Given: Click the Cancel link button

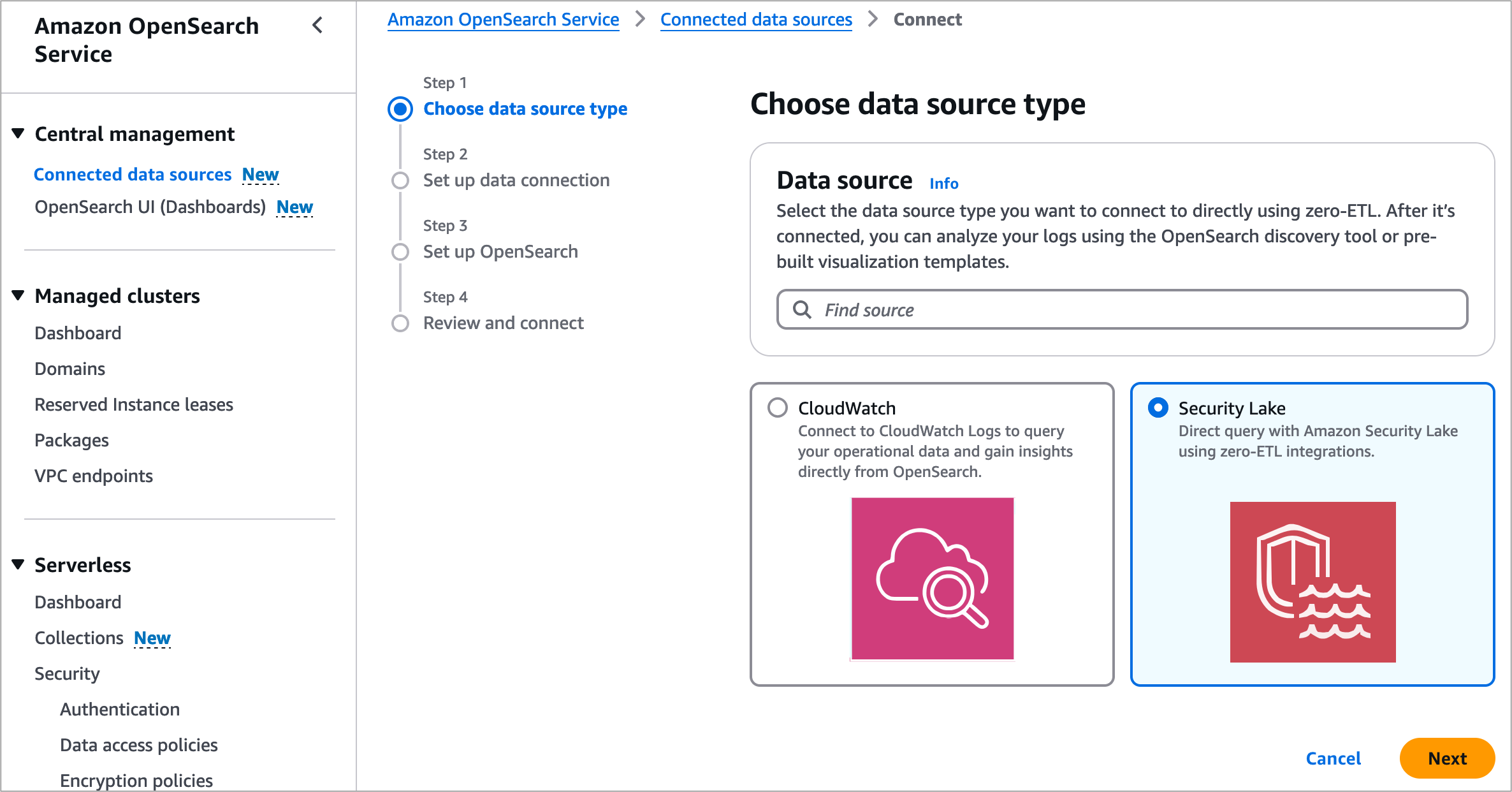Looking at the screenshot, I should pyautogui.click(x=1333, y=758).
